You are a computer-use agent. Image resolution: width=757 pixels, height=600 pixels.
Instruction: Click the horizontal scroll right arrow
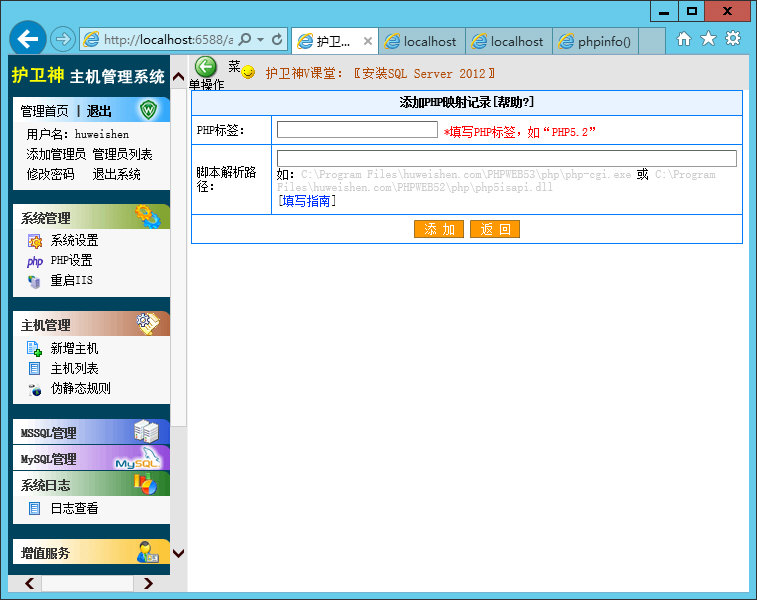(148, 584)
